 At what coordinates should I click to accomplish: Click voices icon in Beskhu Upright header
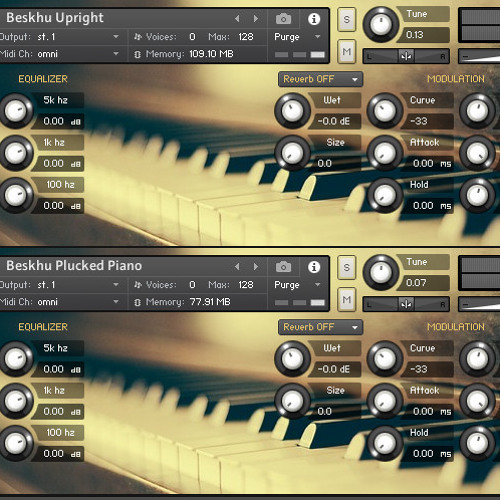(x=137, y=37)
